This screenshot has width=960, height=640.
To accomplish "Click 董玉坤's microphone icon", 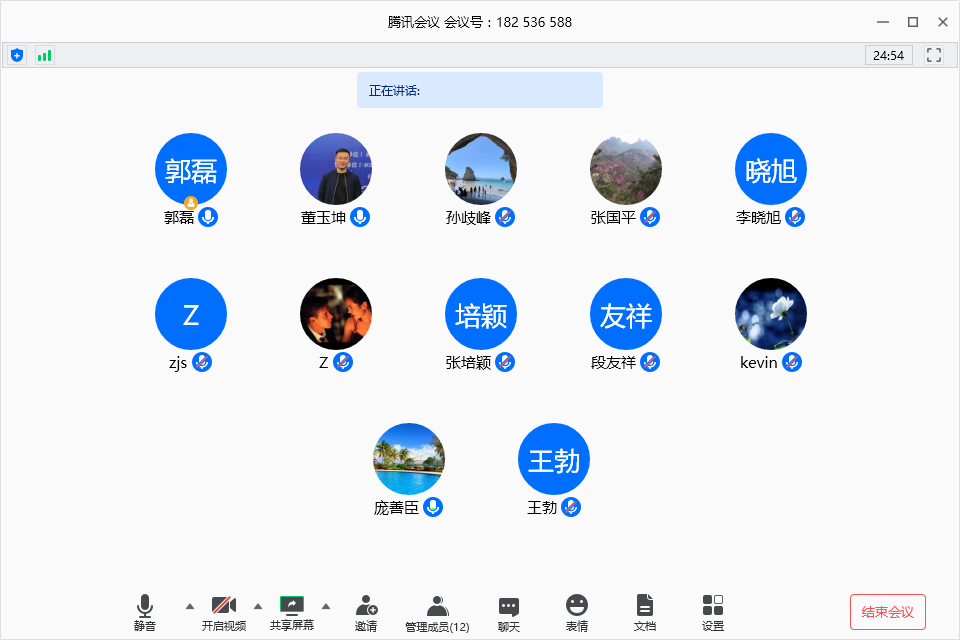I will coord(360,217).
